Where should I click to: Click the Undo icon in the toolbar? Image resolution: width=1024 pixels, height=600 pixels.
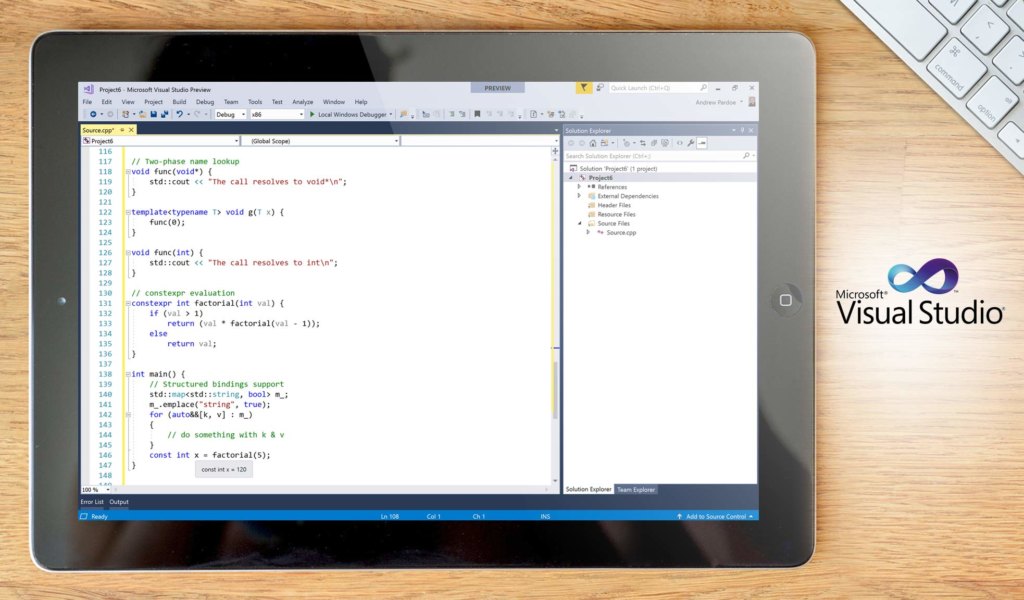click(x=179, y=114)
